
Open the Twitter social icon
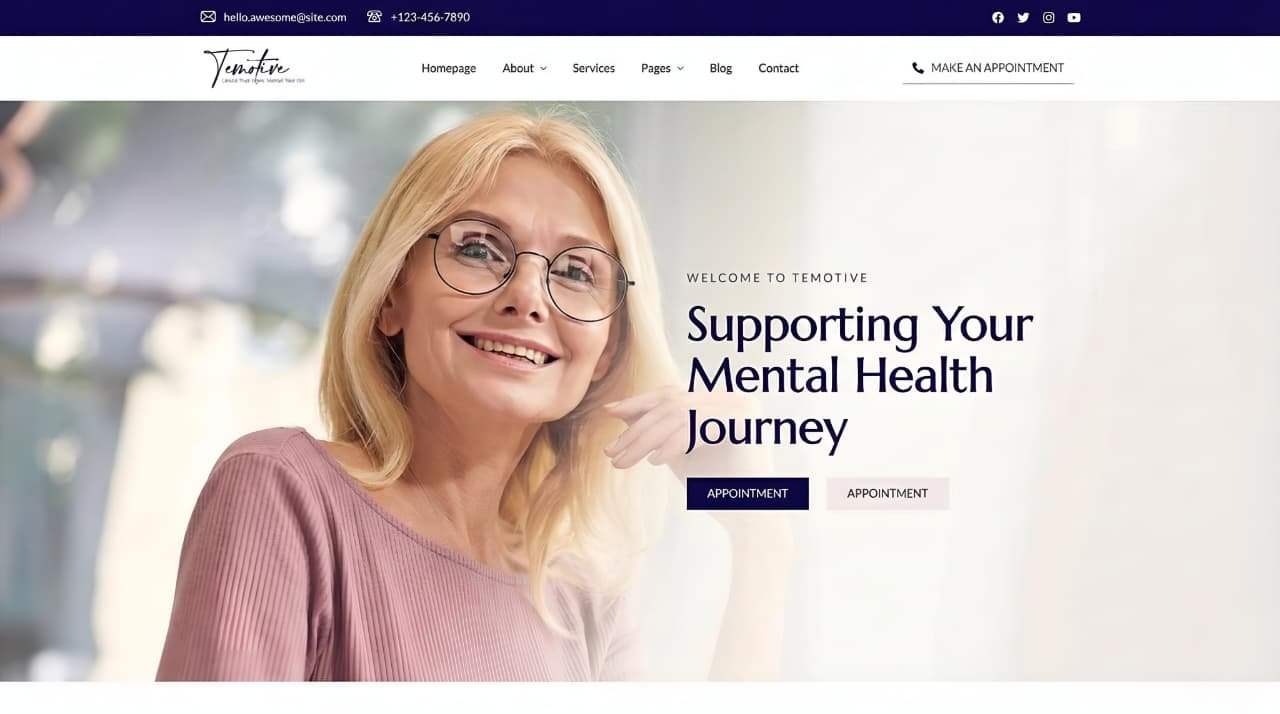click(1023, 17)
